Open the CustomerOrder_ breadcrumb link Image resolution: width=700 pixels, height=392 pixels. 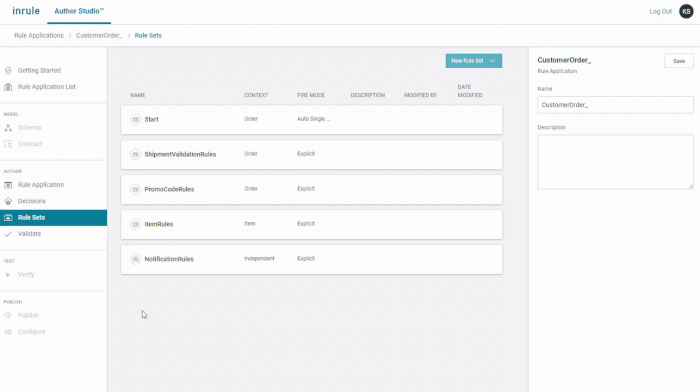click(99, 35)
